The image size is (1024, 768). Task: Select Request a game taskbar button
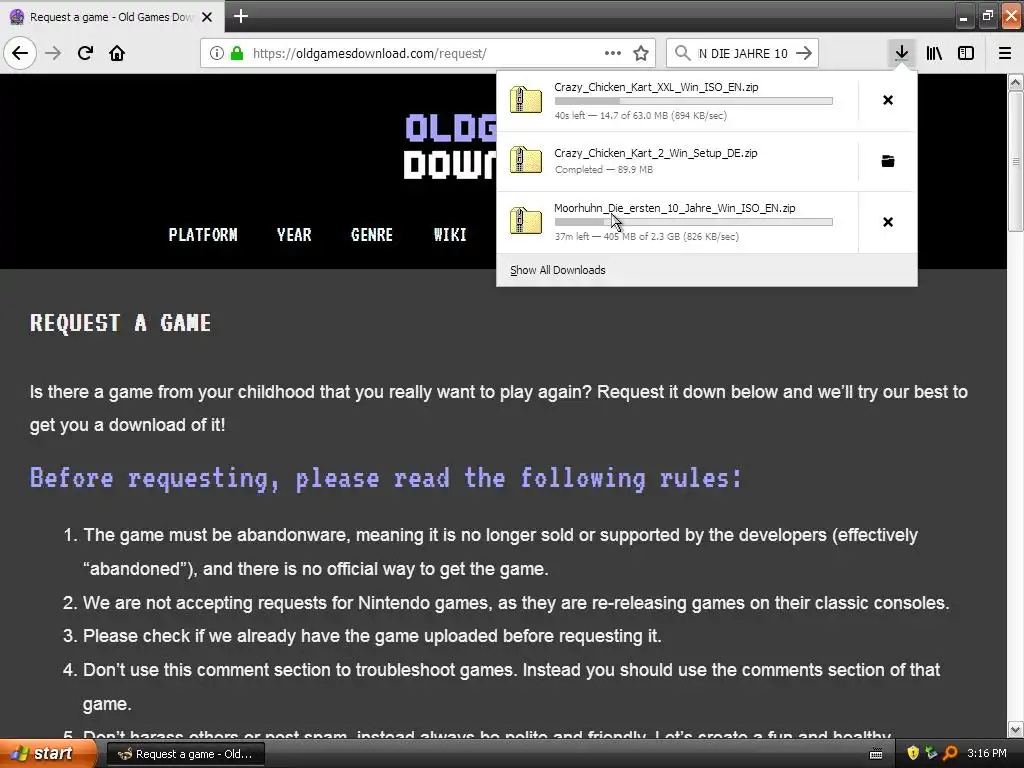185,754
